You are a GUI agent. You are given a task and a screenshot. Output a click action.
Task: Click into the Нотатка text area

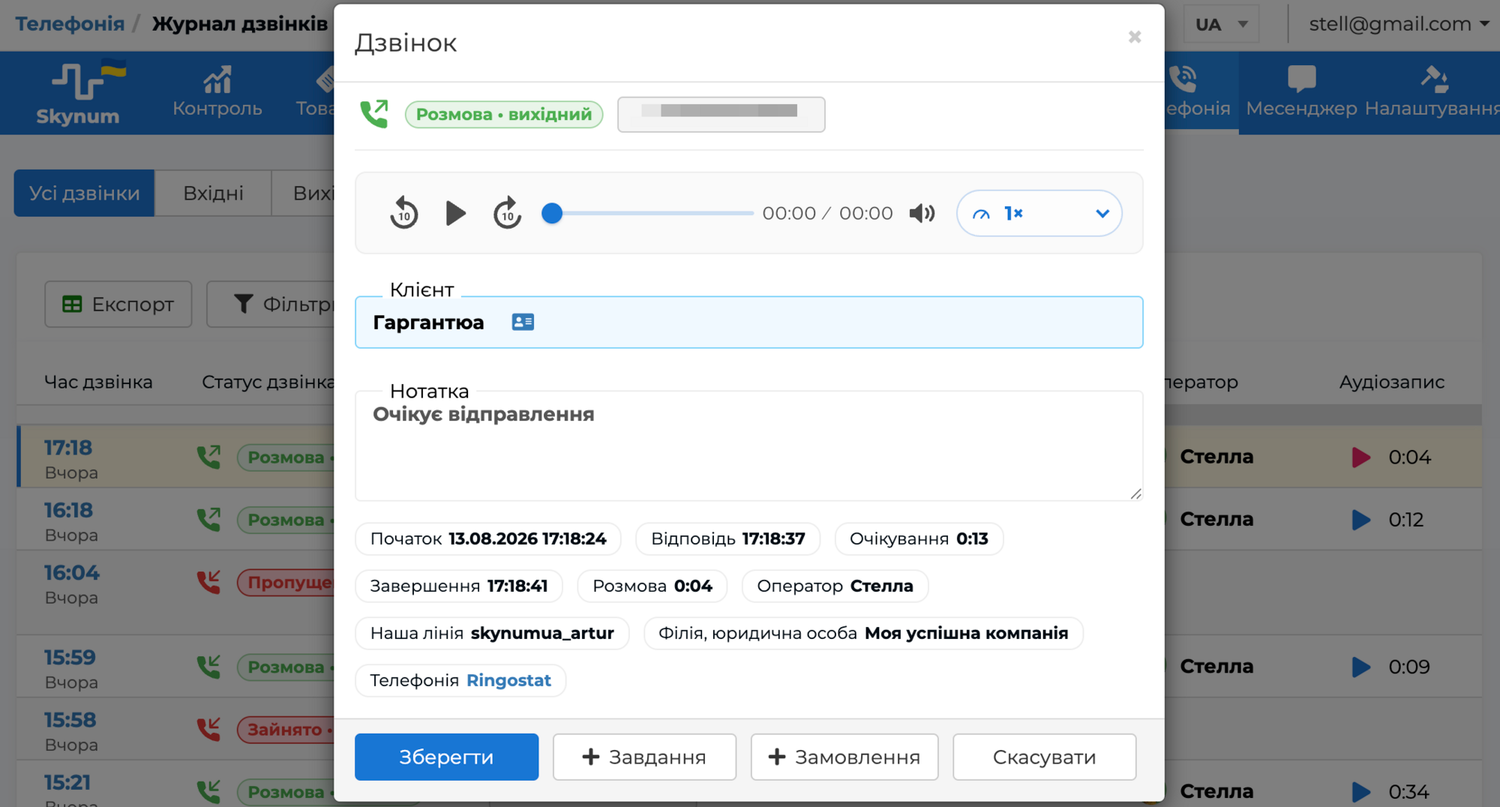pos(749,446)
